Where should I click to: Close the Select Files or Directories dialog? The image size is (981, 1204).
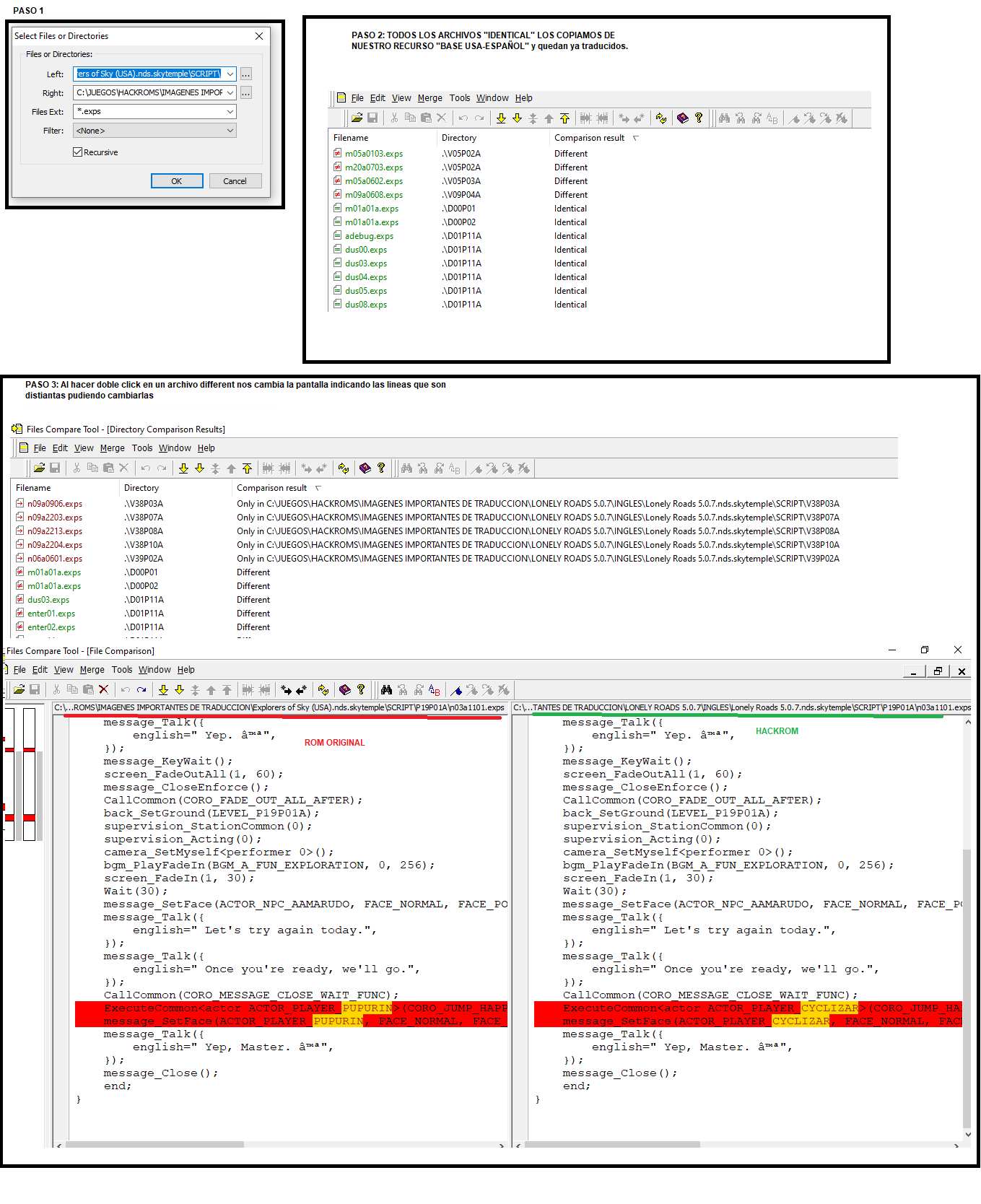(x=258, y=36)
